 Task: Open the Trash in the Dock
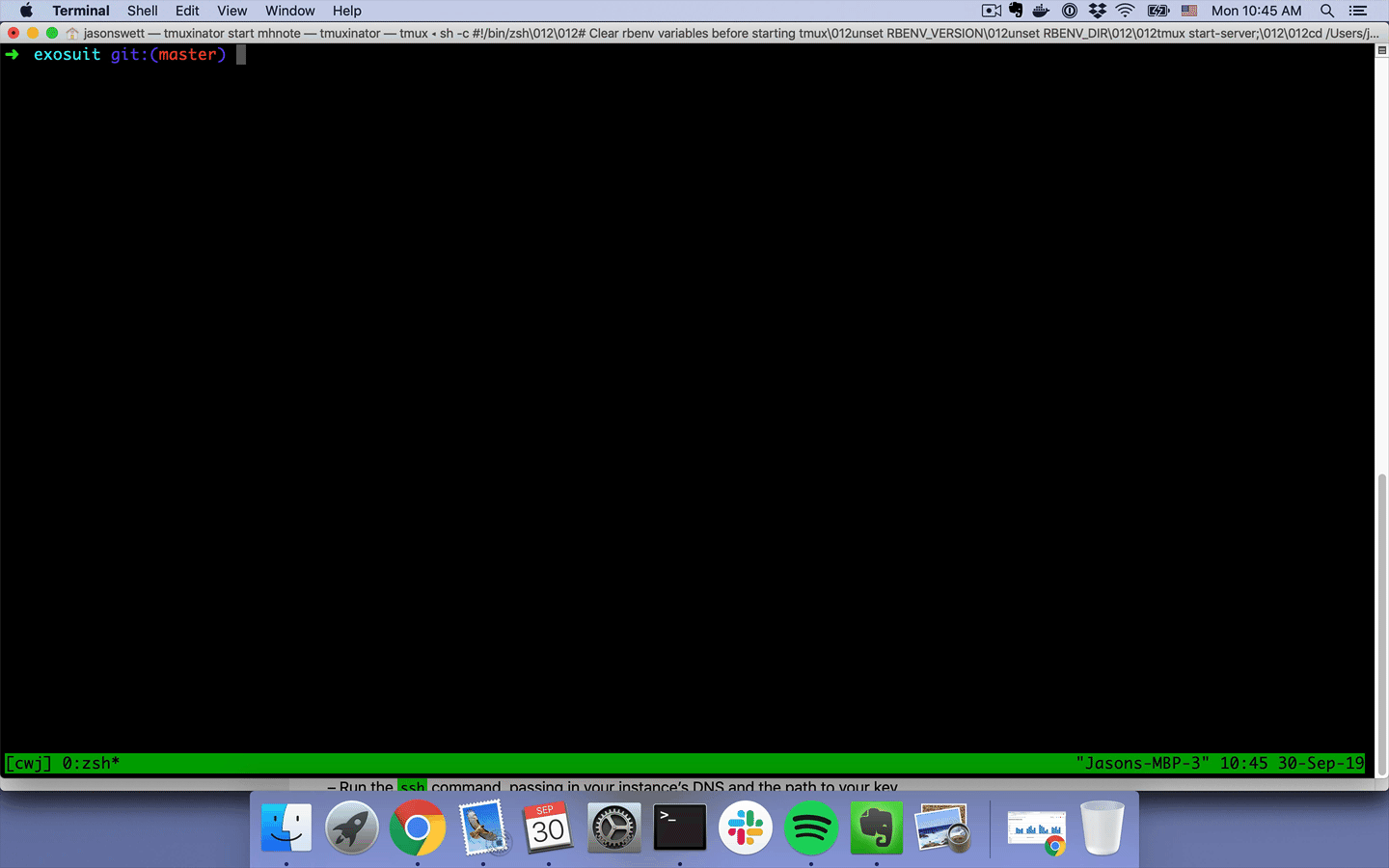[x=1103, y=827]
